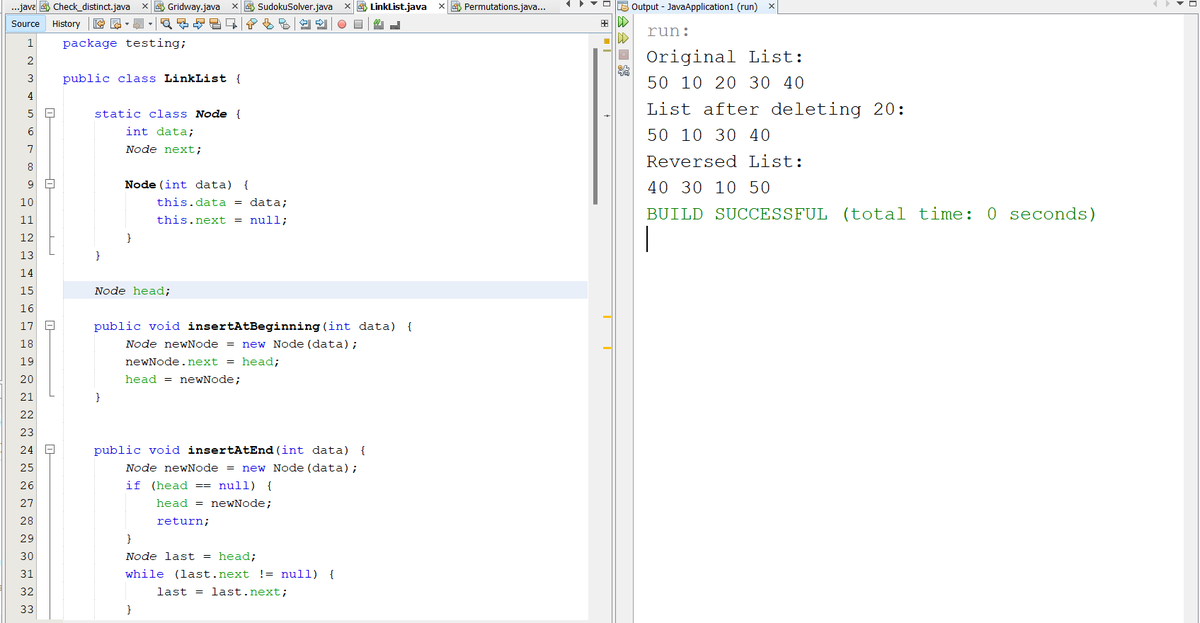Click the Back navigation icon in editor toolbar
The image size is (1200, 623).
pos(115,24)
